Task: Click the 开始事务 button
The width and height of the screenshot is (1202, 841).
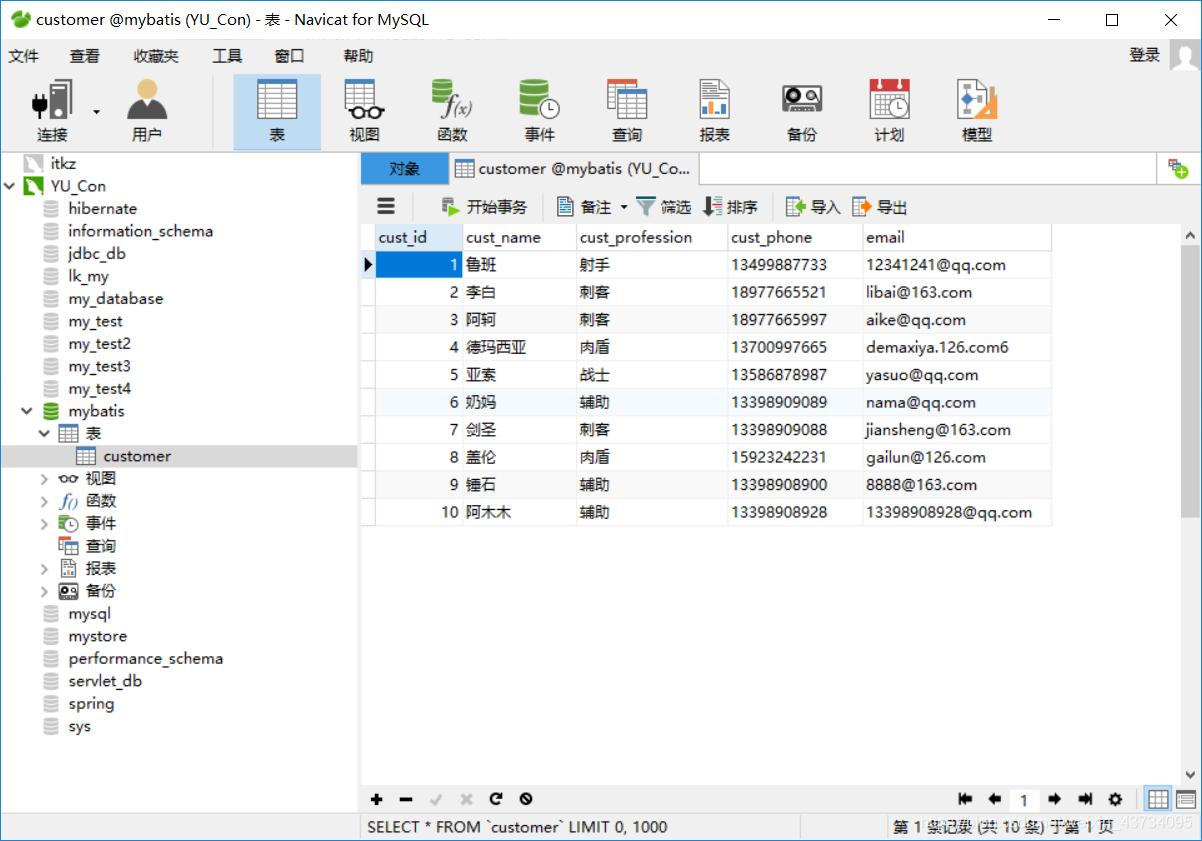Action: pyautogui.click(x=484, y=207)
